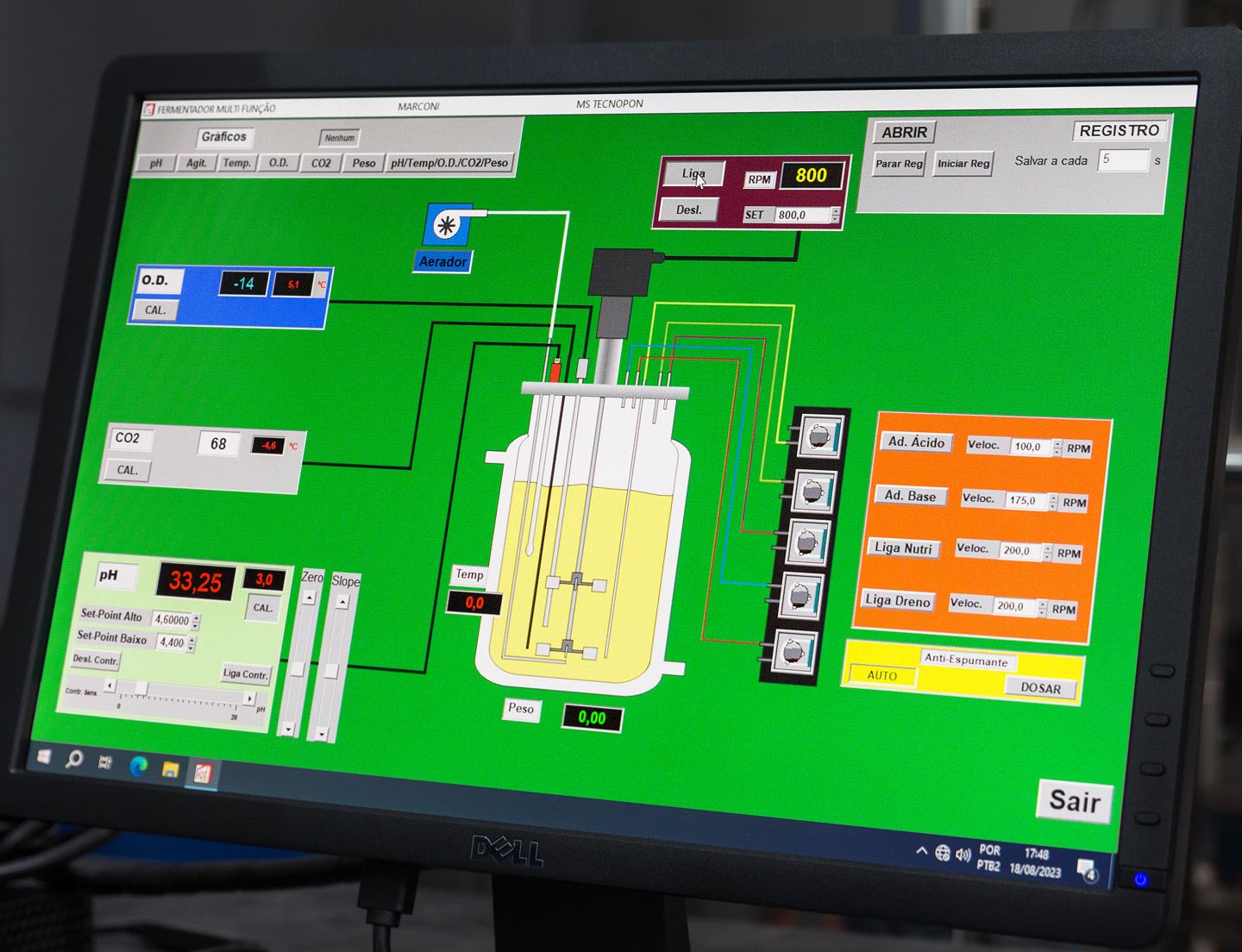Toggle the Ad. Ácido pump button
Screen dimensions: 1242x952
[x=916, y=442]
